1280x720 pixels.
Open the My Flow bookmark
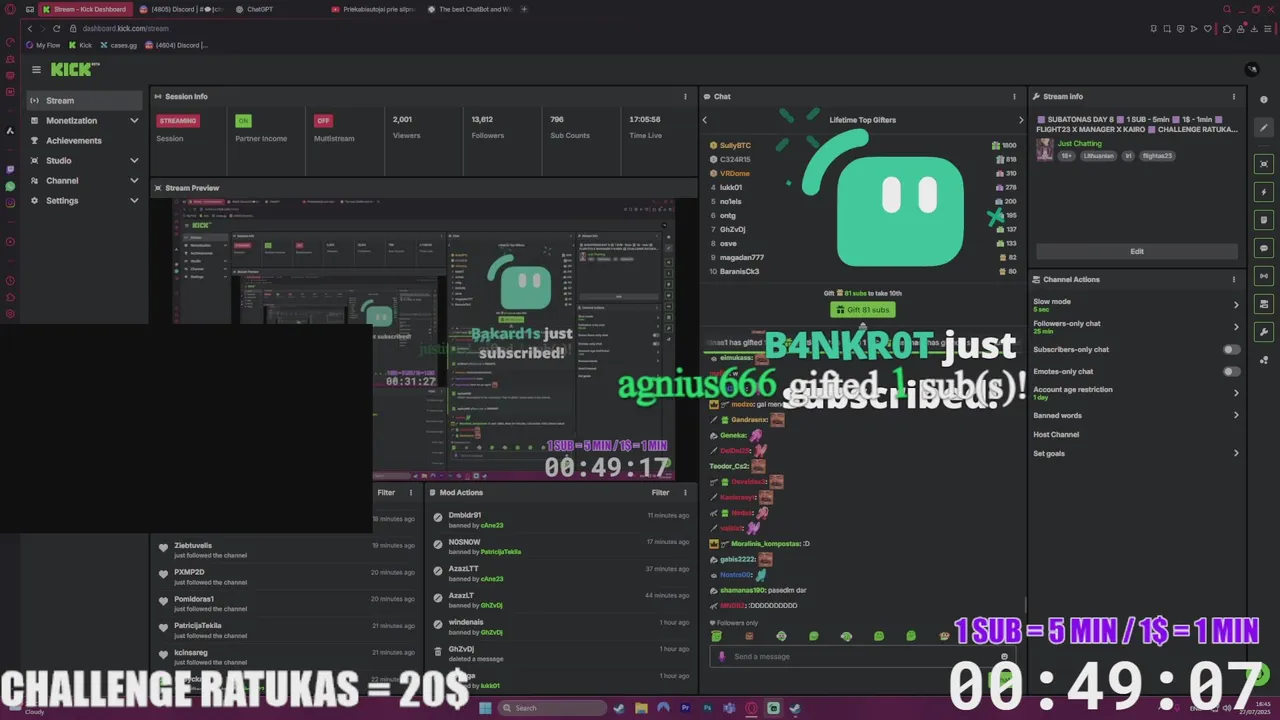pyautogui.click(x=43, y=45)
